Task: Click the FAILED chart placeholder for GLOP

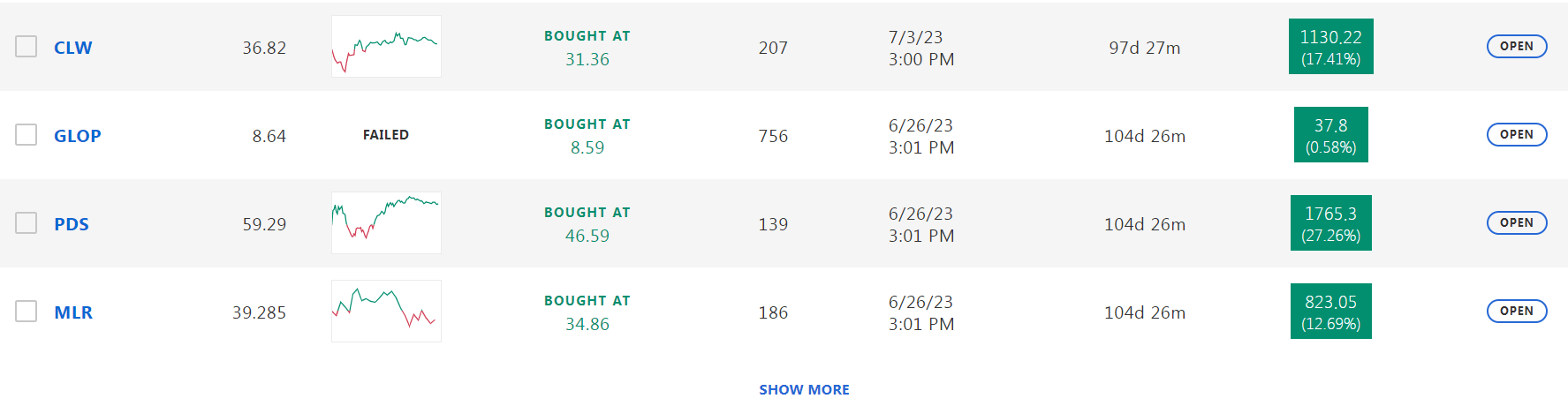Action: (x=386, y=135)
